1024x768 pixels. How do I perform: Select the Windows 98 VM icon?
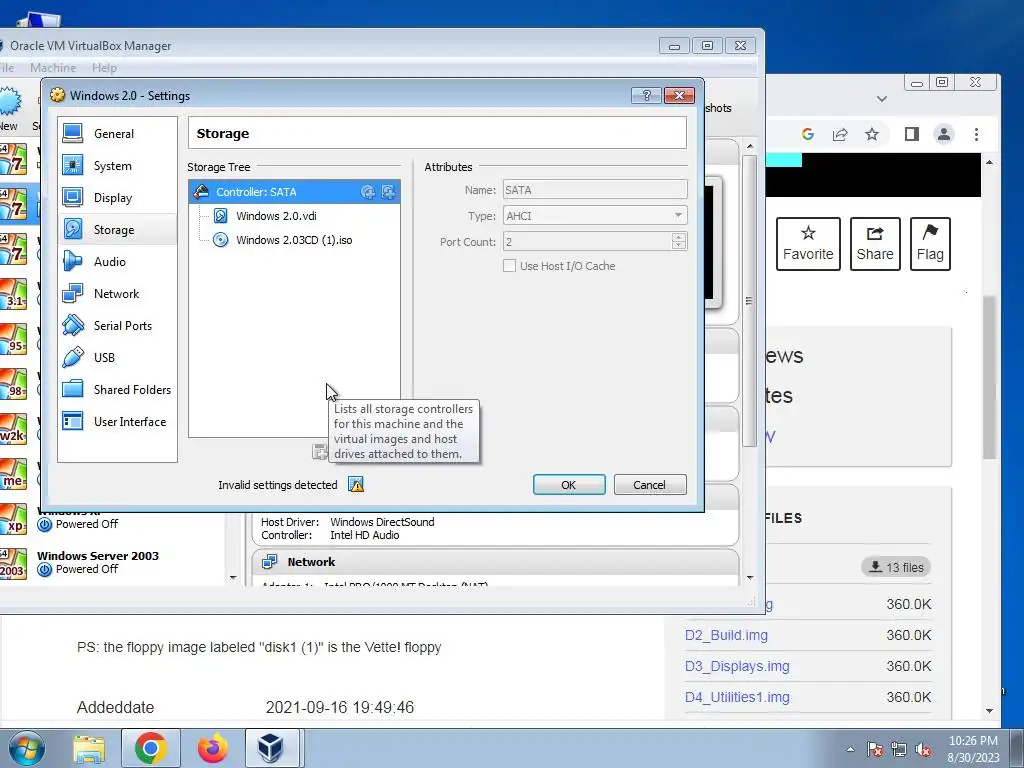(13, 384)
